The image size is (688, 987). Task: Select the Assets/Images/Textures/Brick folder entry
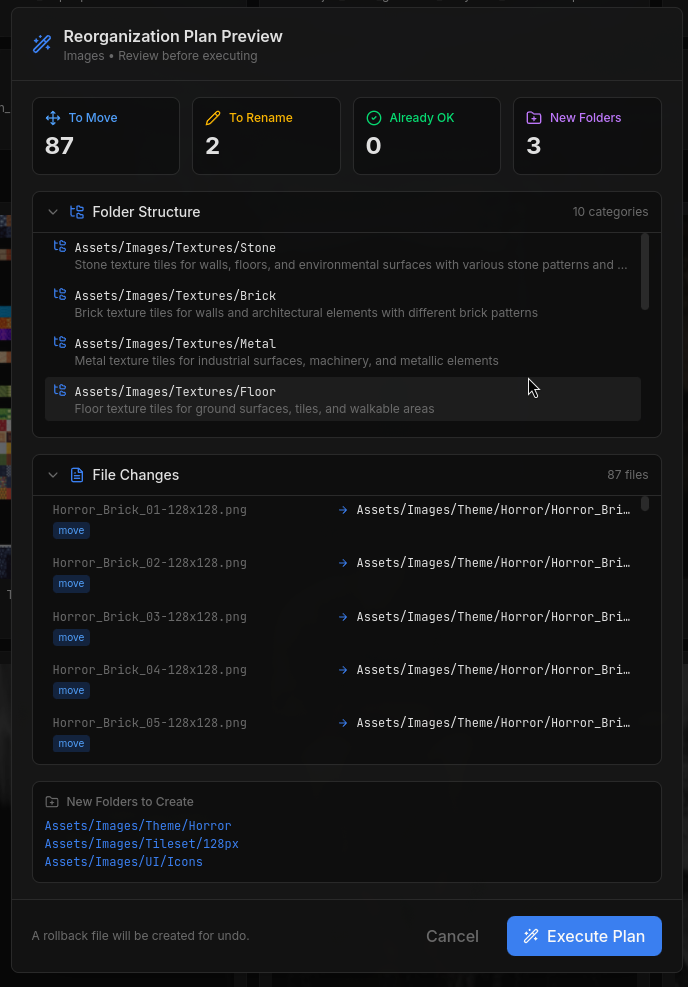tap(175, 296)
